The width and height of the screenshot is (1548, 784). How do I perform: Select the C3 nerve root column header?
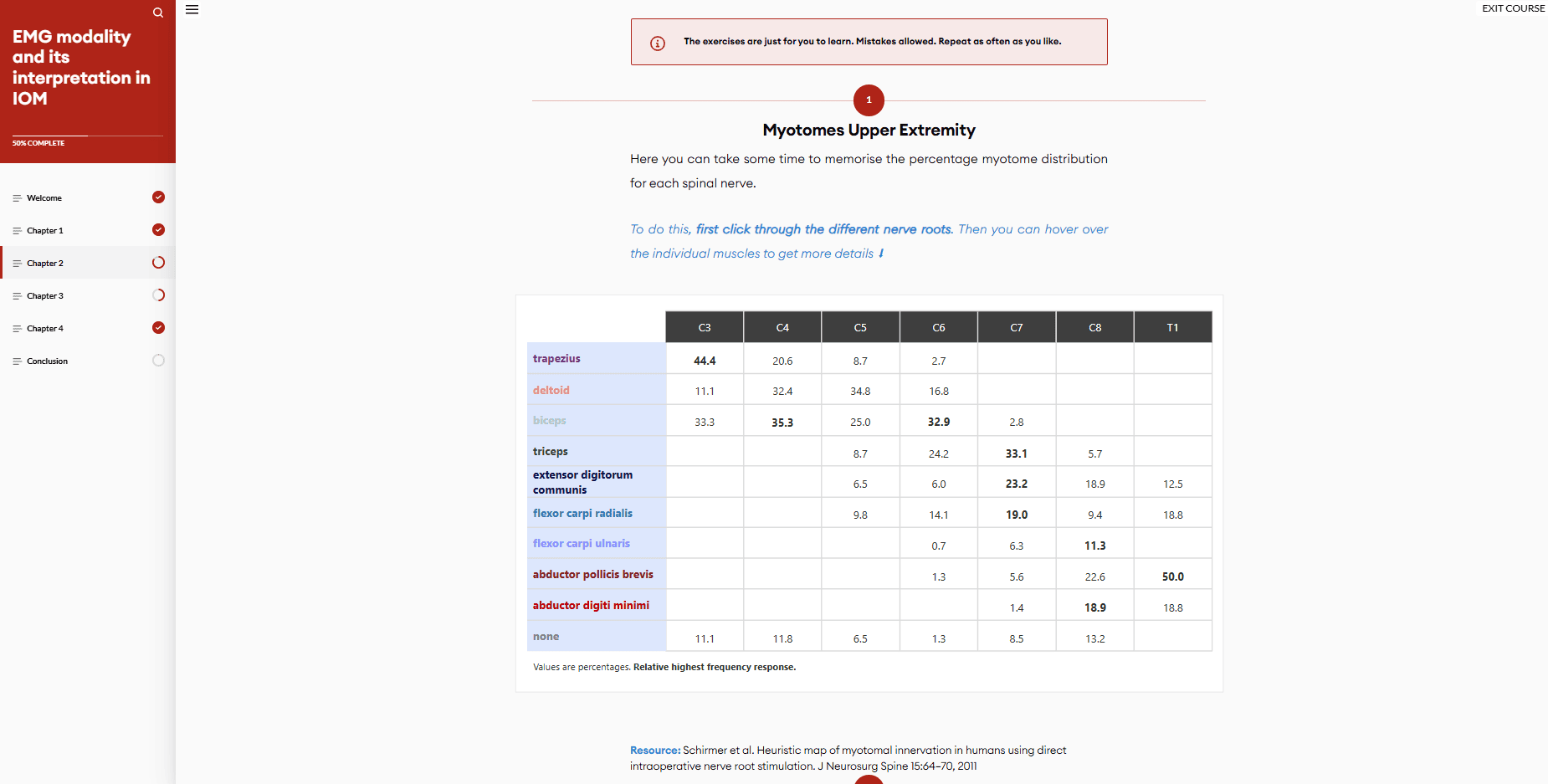coord(705,327)
